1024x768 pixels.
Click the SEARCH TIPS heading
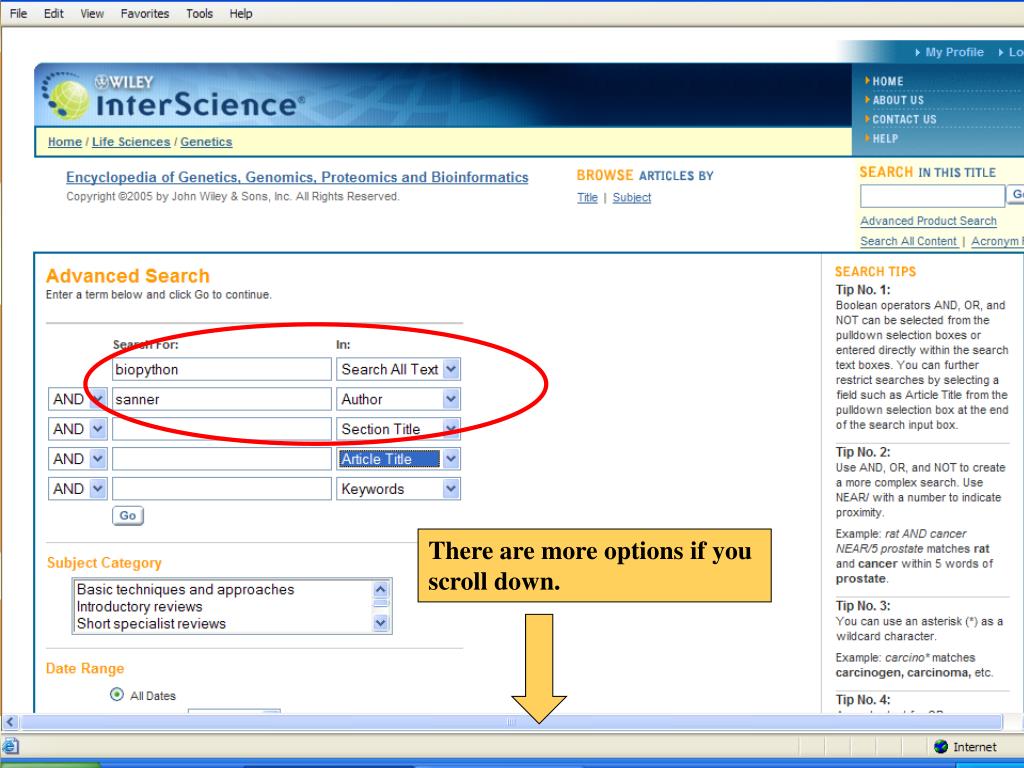[x=875, y=272]
